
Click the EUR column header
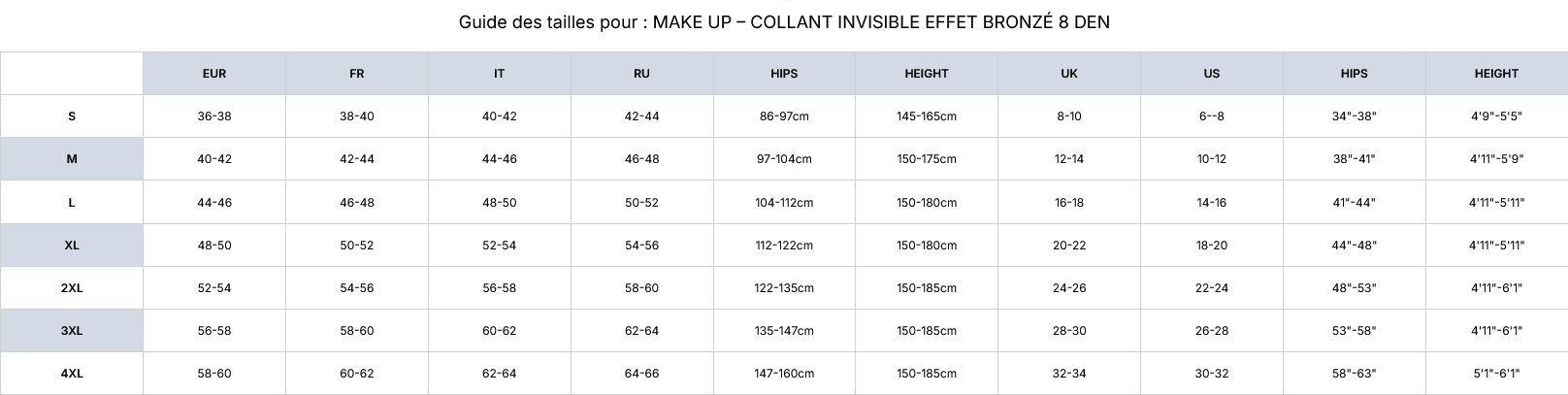pyautogui.click(x=214, y=74)
